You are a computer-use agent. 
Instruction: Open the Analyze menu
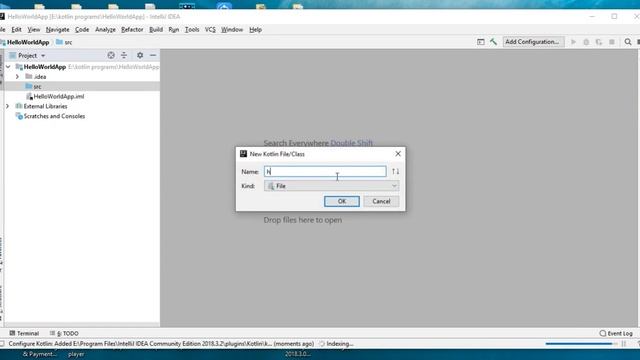(x=105, y=29)
